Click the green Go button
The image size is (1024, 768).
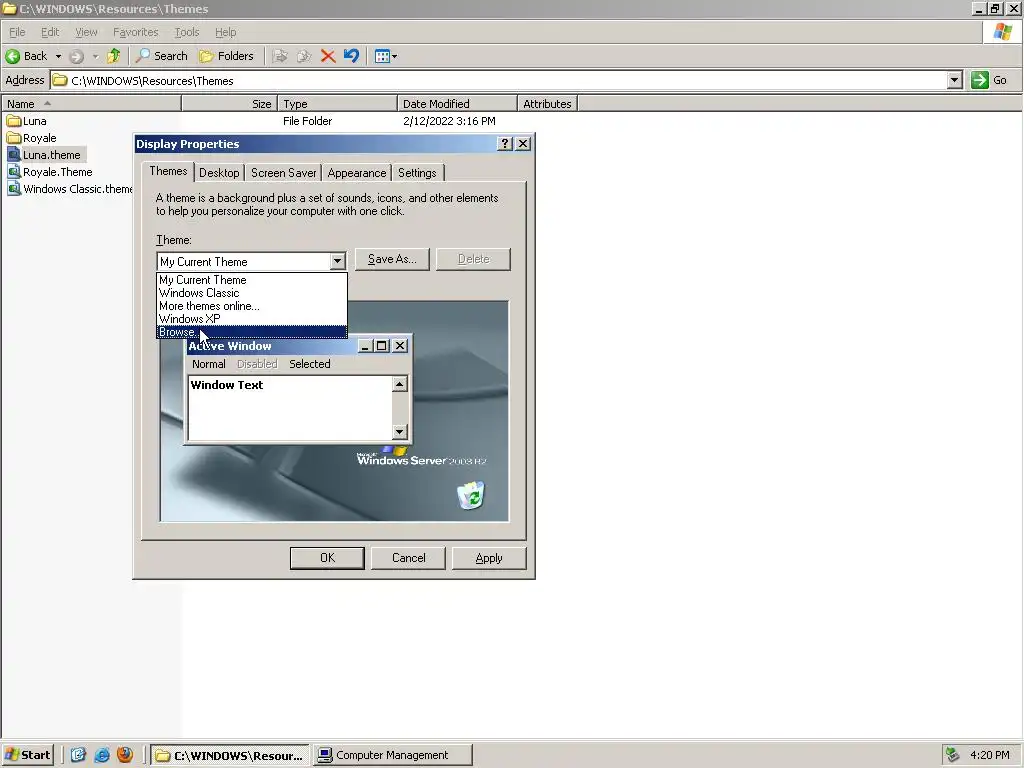(x=988, y=80)
